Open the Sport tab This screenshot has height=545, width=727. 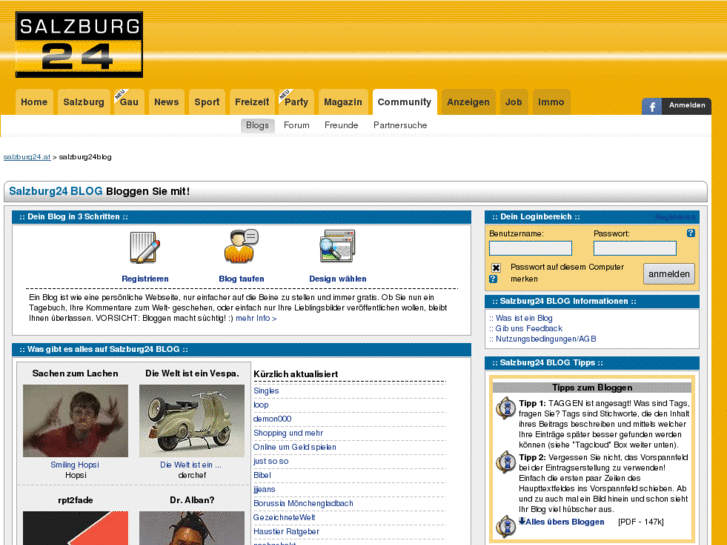pyautogui.click(x=207, y=102)
